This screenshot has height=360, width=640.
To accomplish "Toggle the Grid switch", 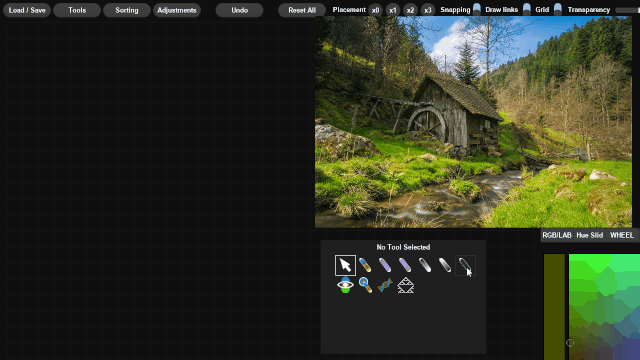I will point(558,9).
